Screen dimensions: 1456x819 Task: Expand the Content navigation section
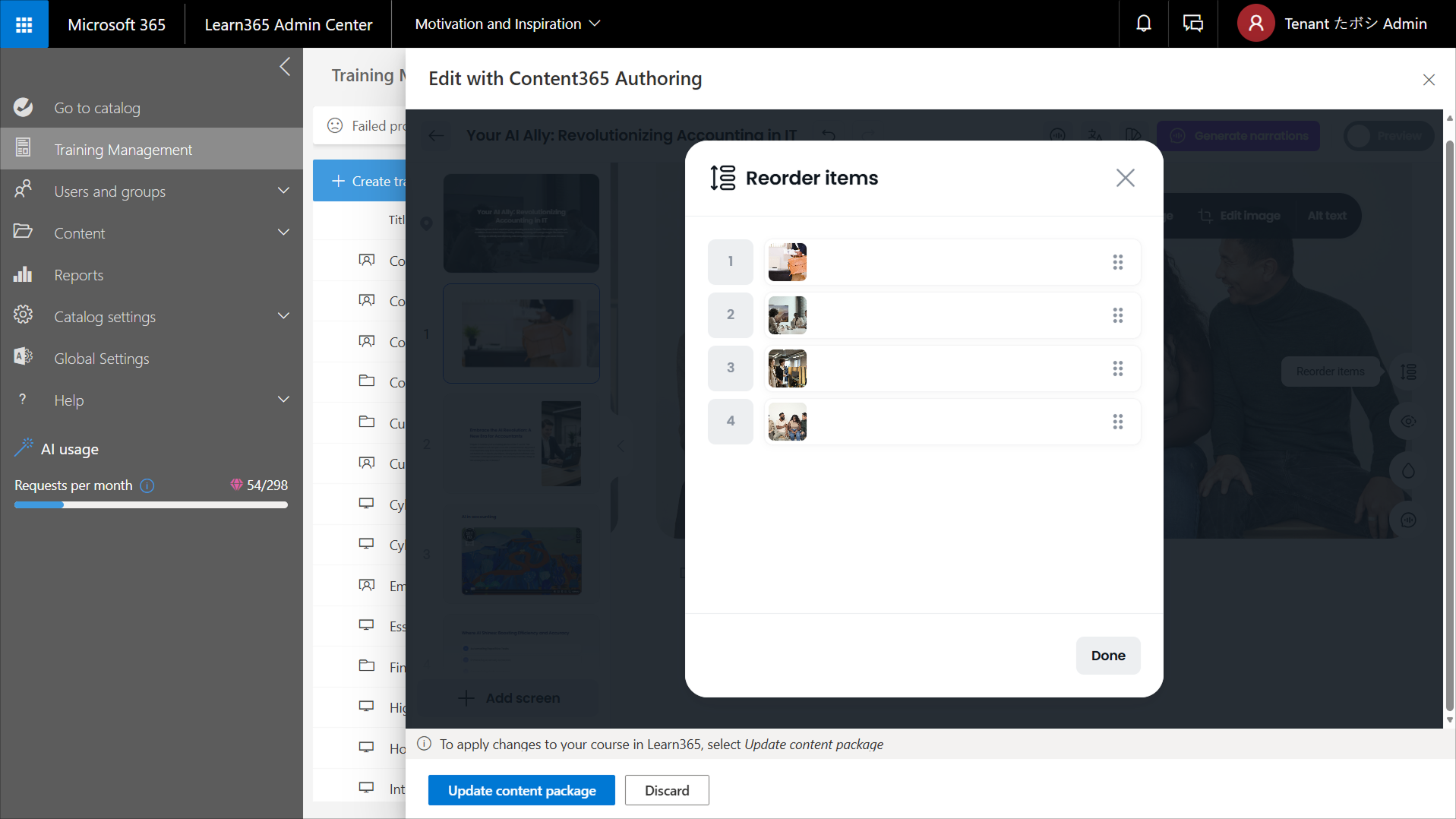coord(283,232)
